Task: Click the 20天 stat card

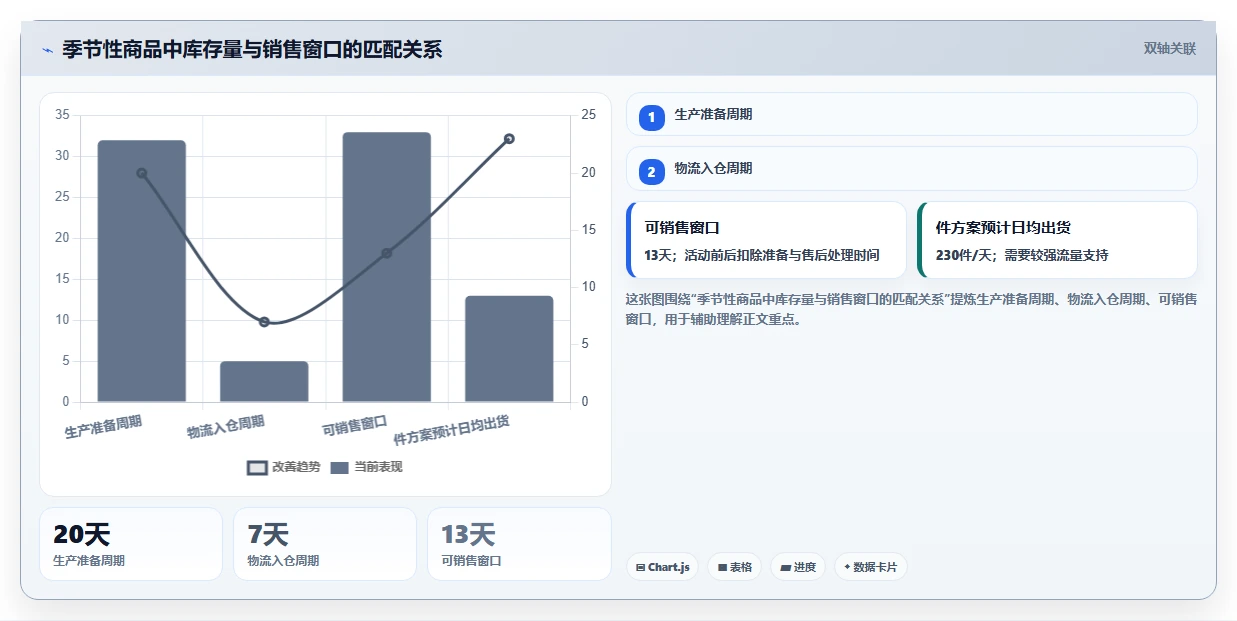Action: pos(131,544)
